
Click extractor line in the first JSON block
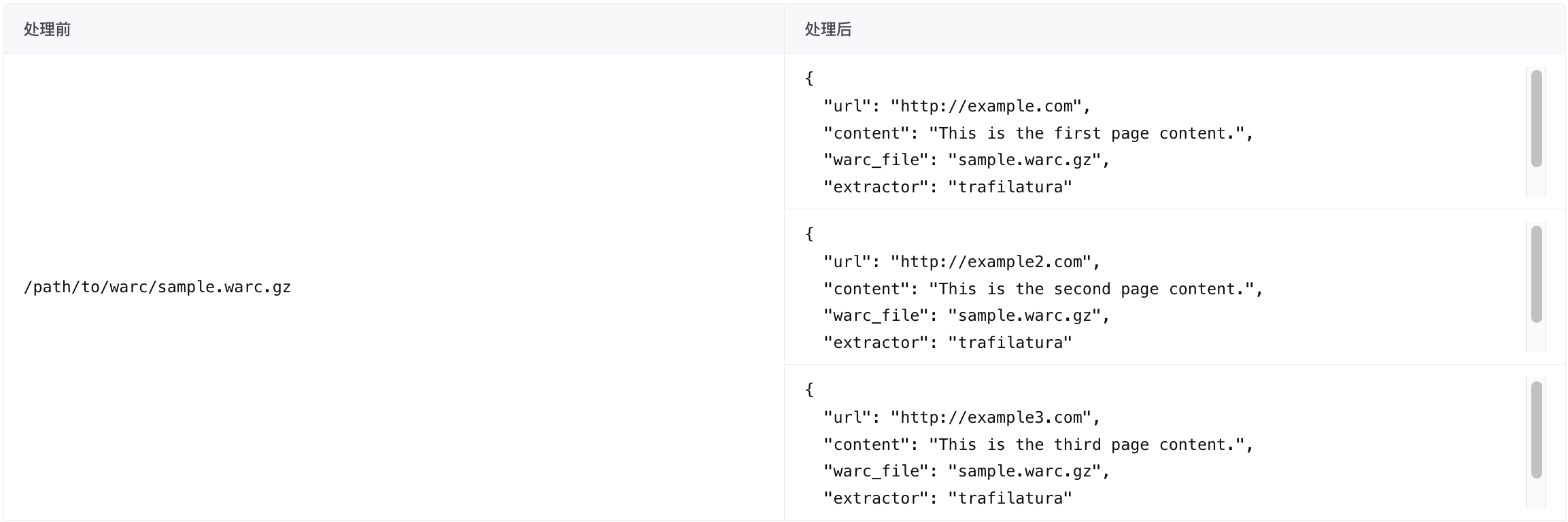pos(947,188)
